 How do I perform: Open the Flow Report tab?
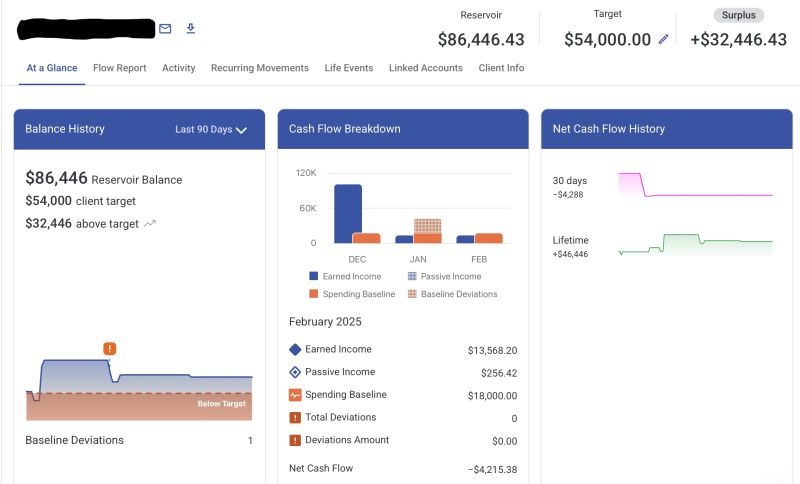click(x=119, y=68)
